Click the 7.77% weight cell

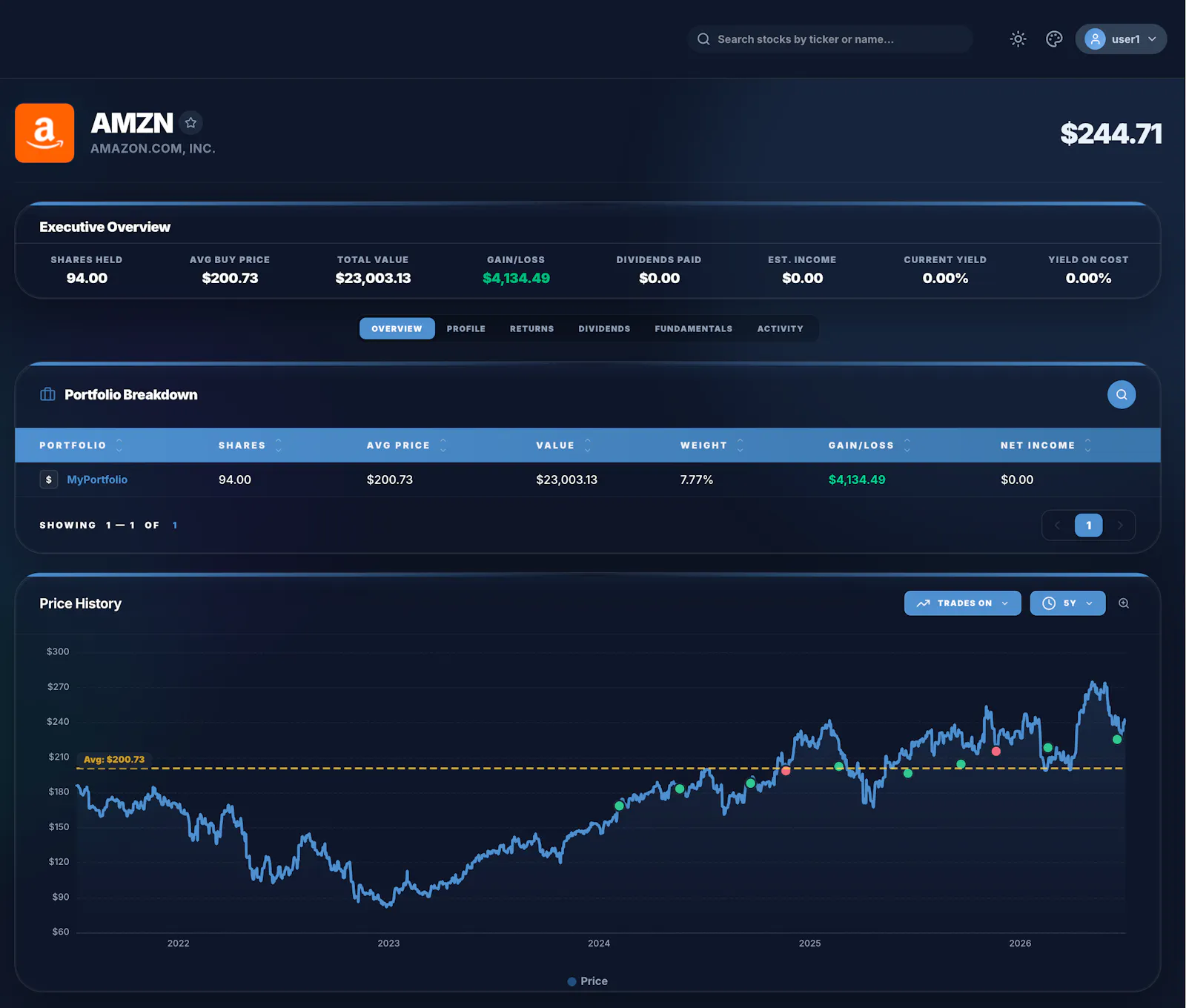pos(696,480)
